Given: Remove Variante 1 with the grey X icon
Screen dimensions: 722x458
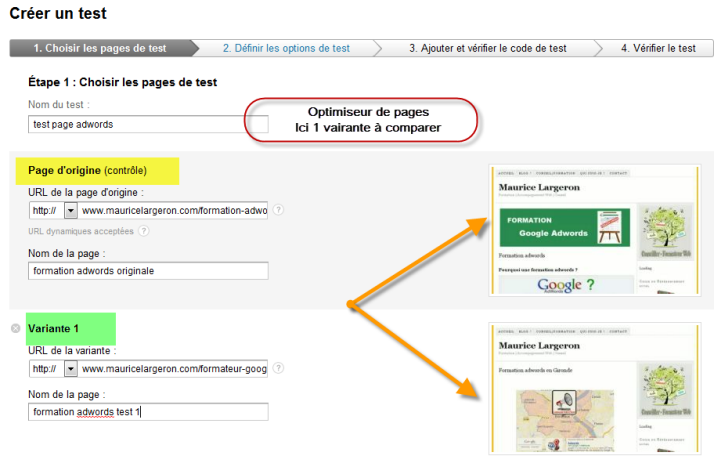Looking at the screenshot, I should tap(16, 328).
